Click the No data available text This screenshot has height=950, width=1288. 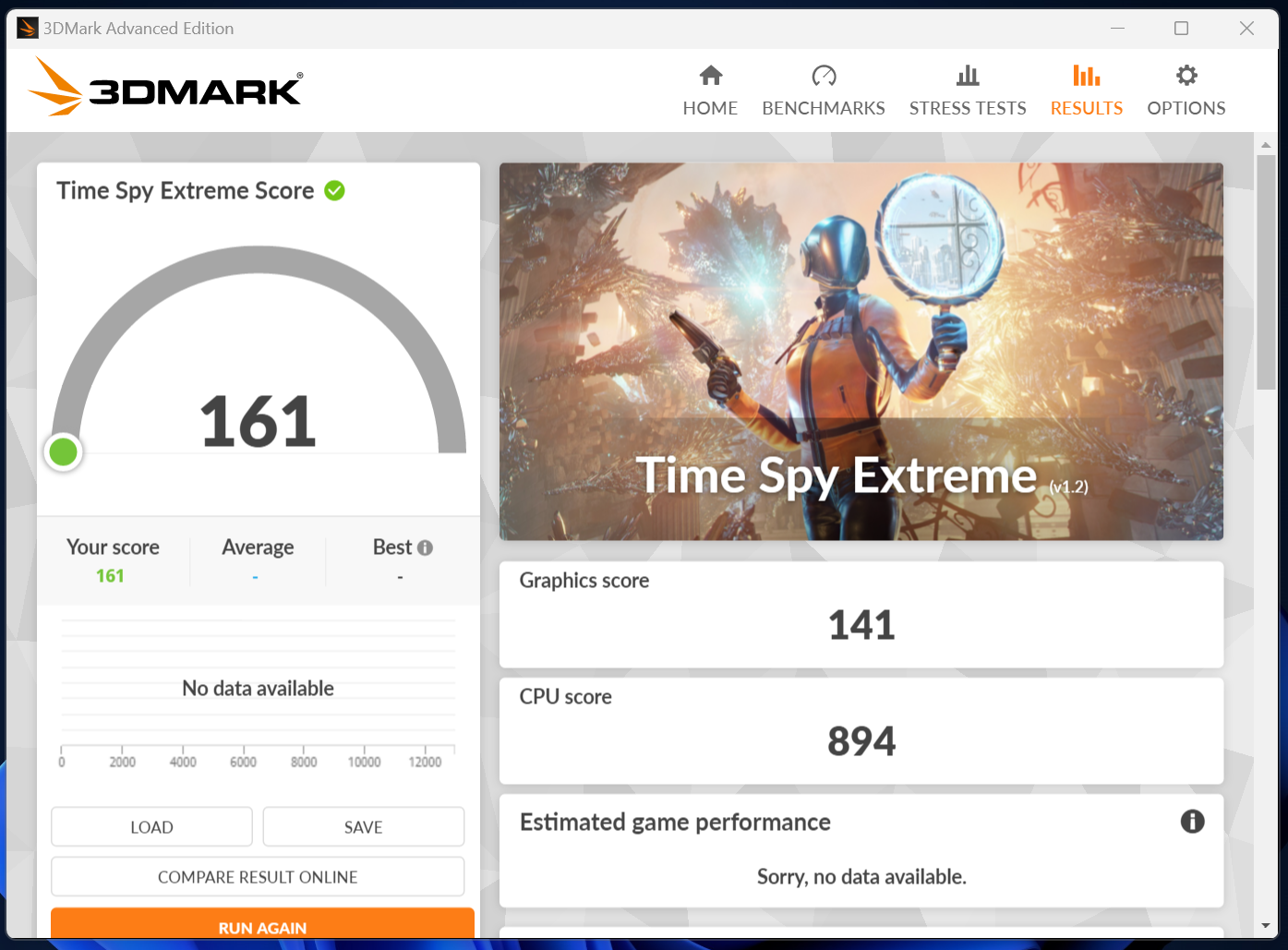click(x=258, y=688)
